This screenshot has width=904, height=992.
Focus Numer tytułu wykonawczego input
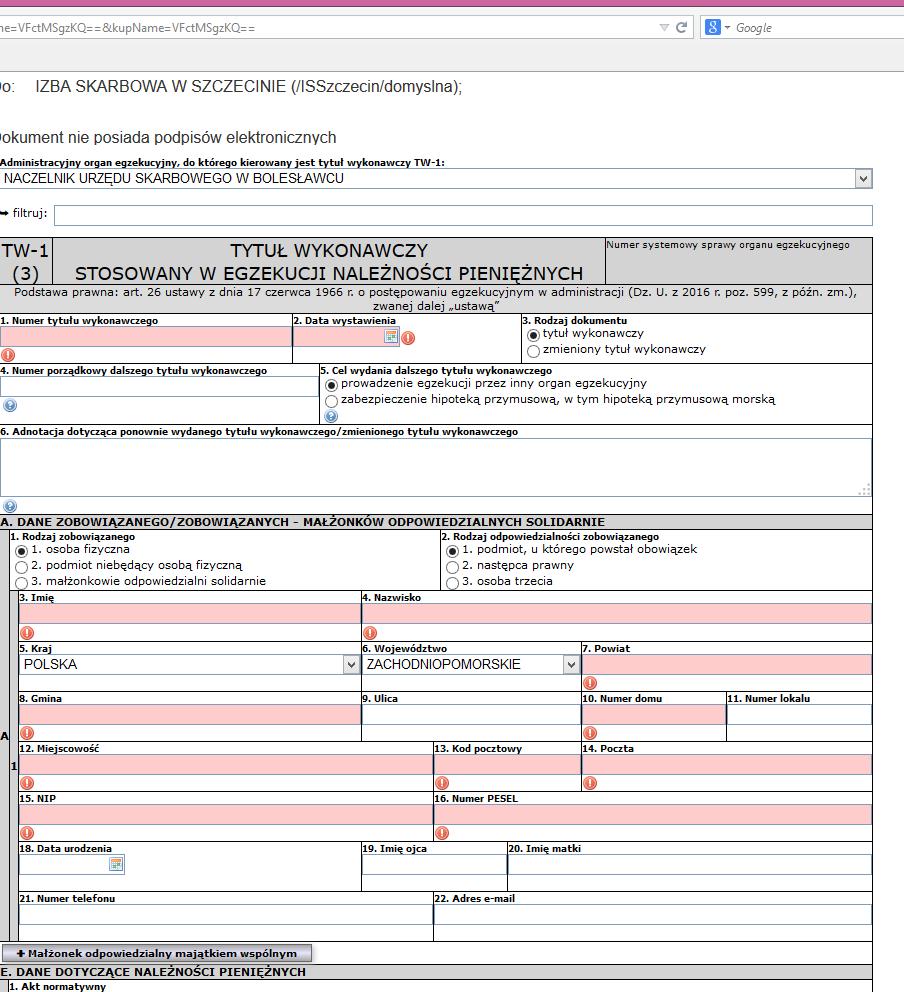click(x=146, y=337)
